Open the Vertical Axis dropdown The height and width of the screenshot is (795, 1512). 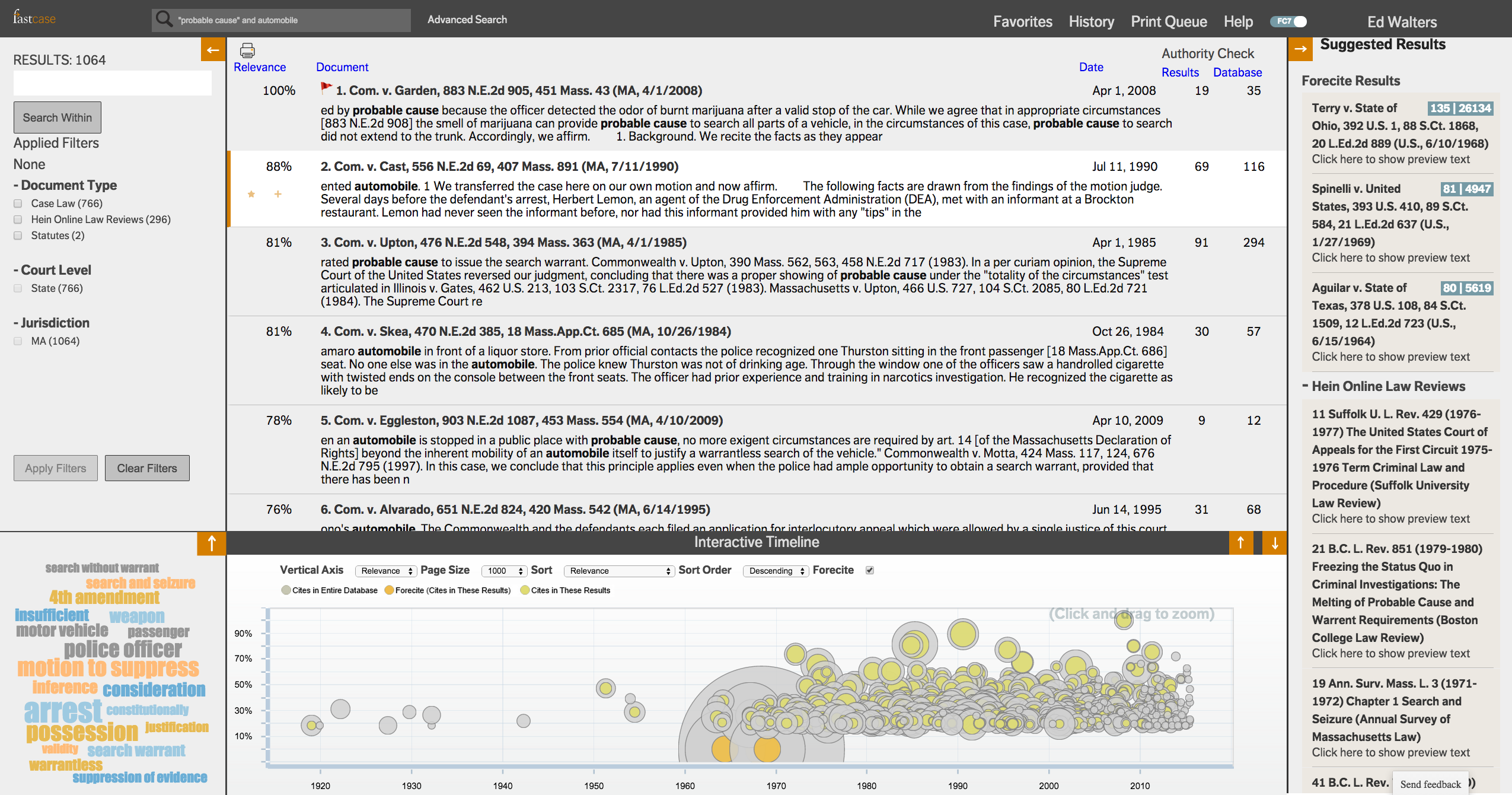[386, 571]
